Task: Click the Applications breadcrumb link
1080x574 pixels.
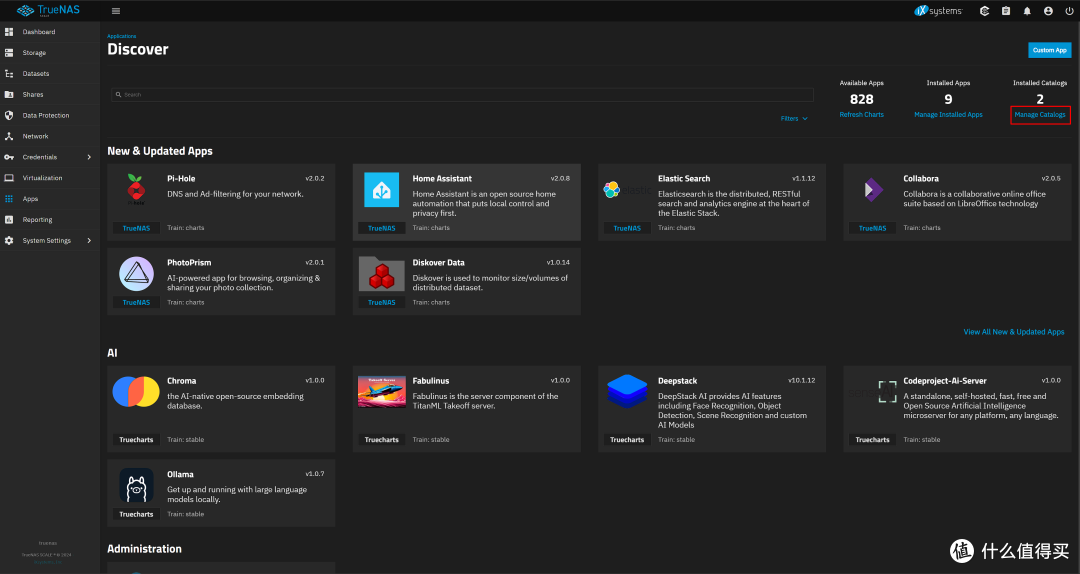Action: click(x=121, y=36)
